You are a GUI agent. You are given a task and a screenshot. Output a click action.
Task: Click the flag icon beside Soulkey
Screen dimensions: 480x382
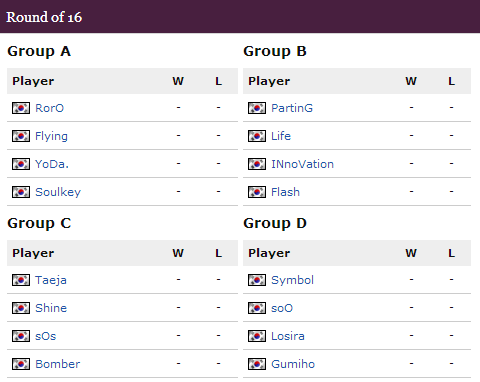click(21, 192)
